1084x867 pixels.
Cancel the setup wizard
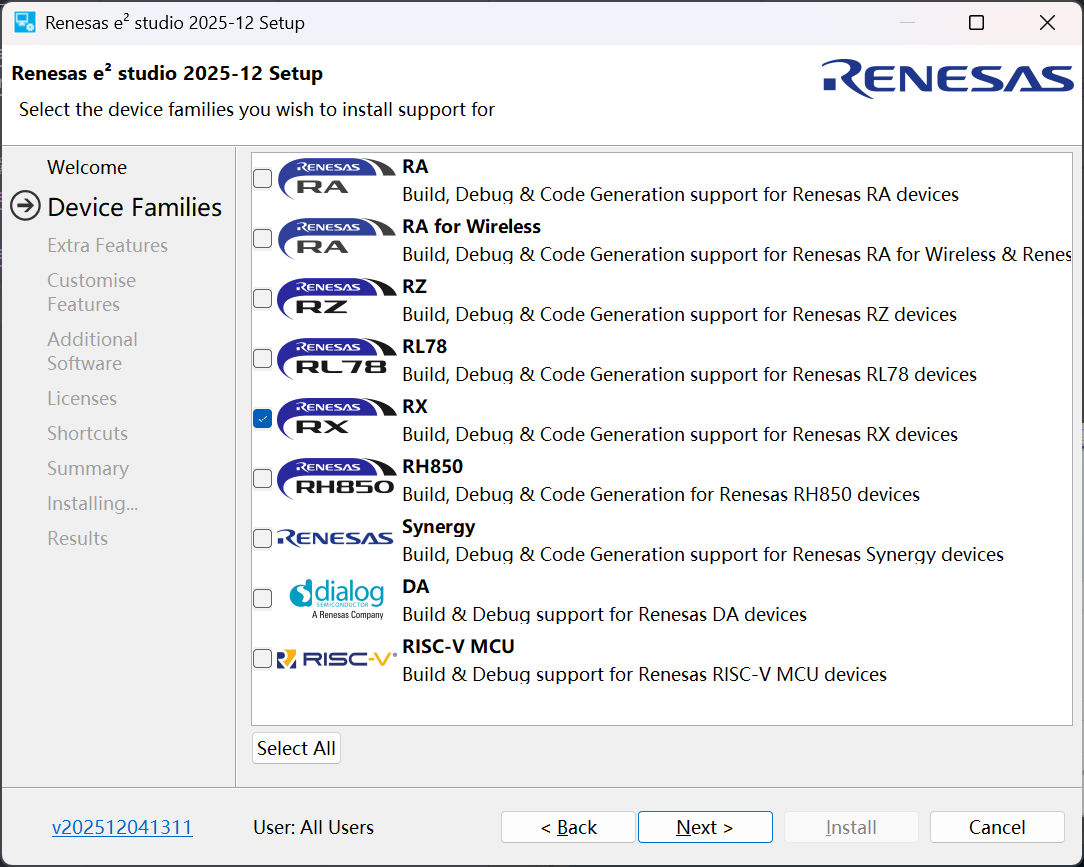997,827
